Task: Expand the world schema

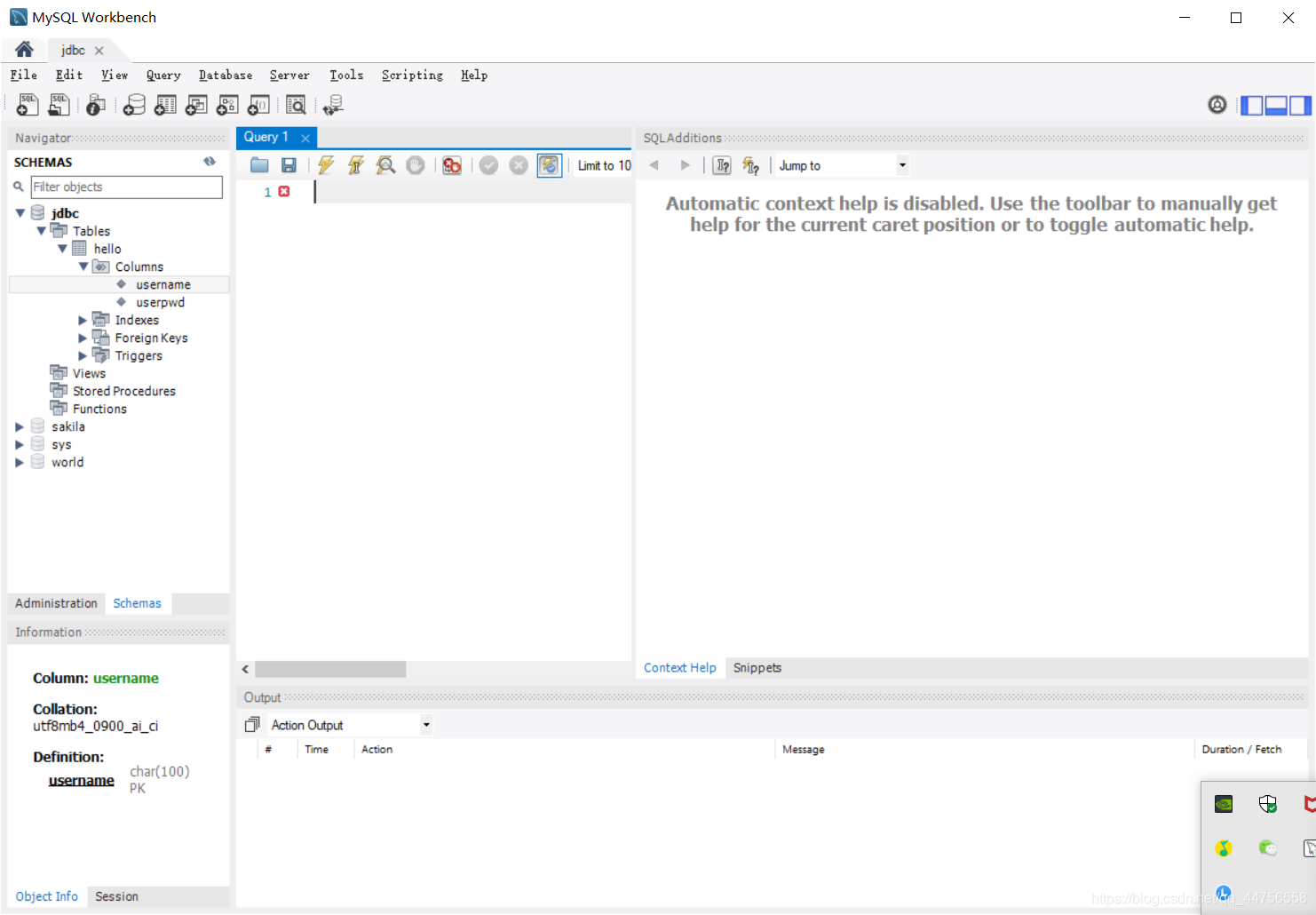Action: click(x=20, y=462)
